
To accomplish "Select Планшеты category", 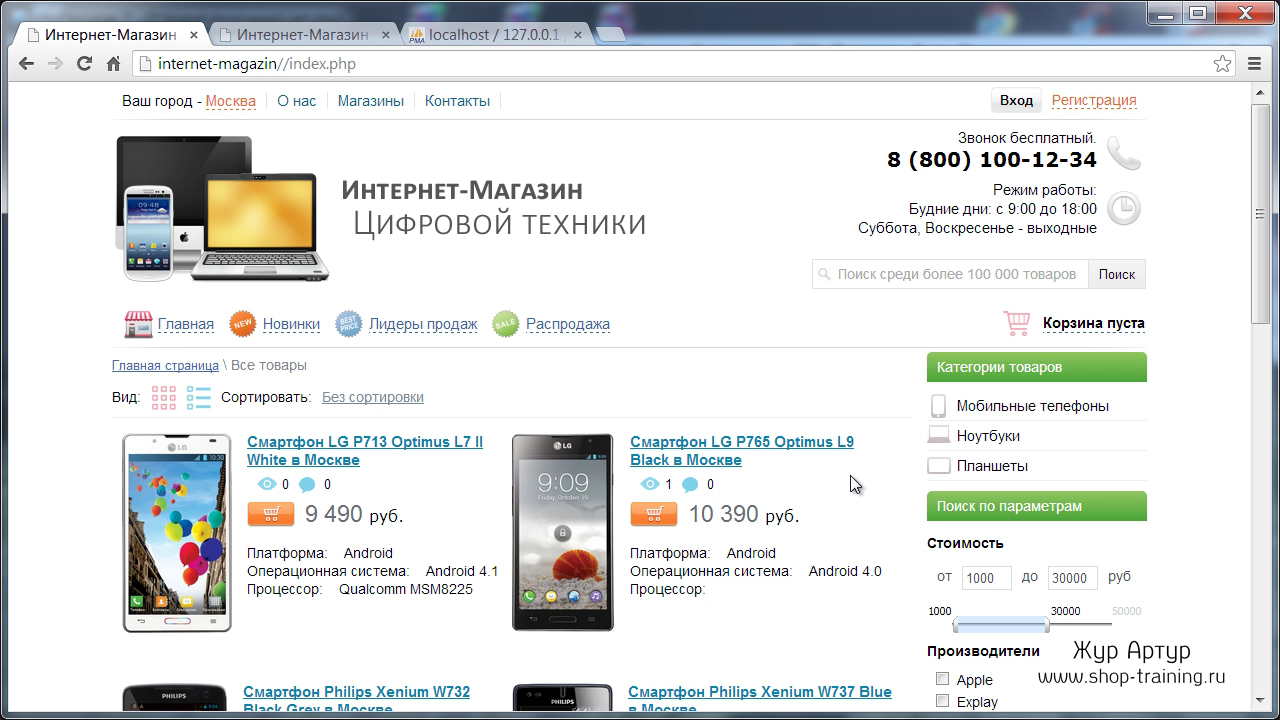I will [992, 466].
